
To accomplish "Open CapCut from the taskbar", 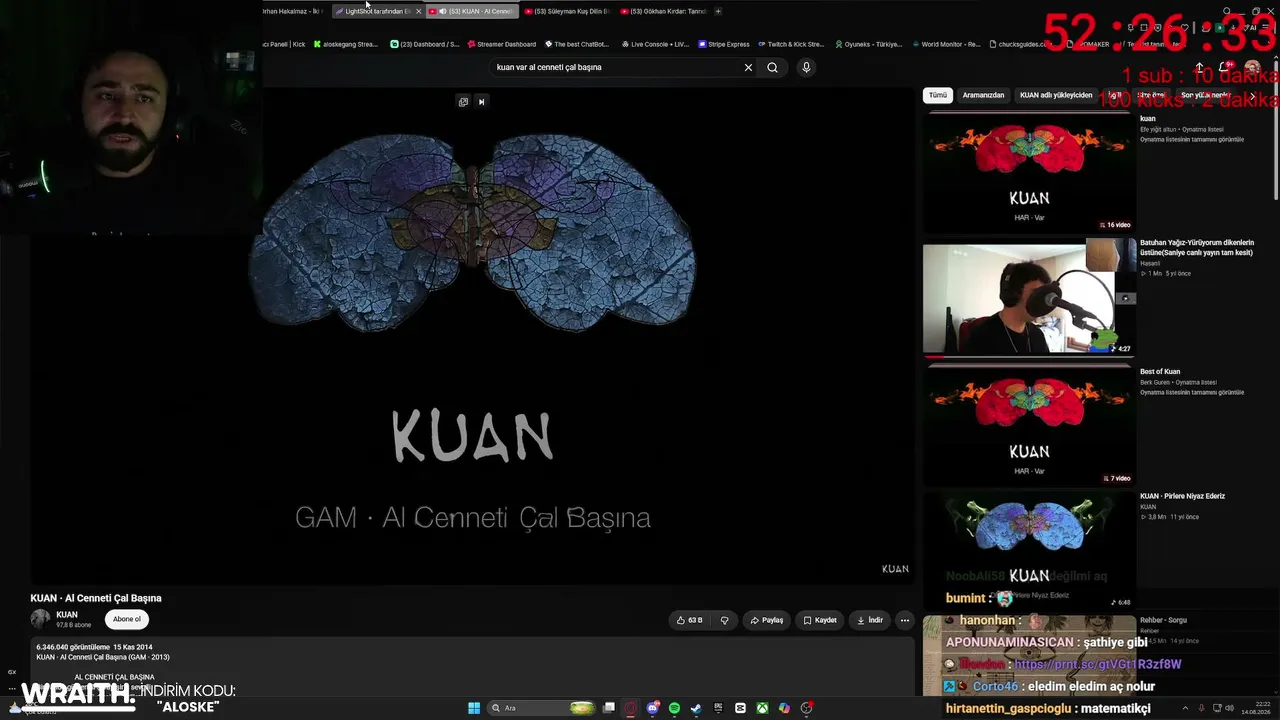I will pyautogui.click(x=740, y=708).
